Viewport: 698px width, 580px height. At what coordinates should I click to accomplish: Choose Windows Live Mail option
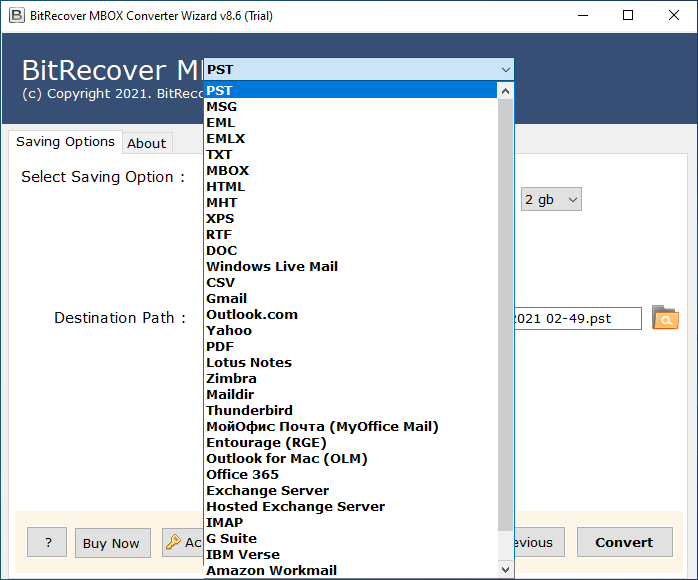[x=272, y=266]
